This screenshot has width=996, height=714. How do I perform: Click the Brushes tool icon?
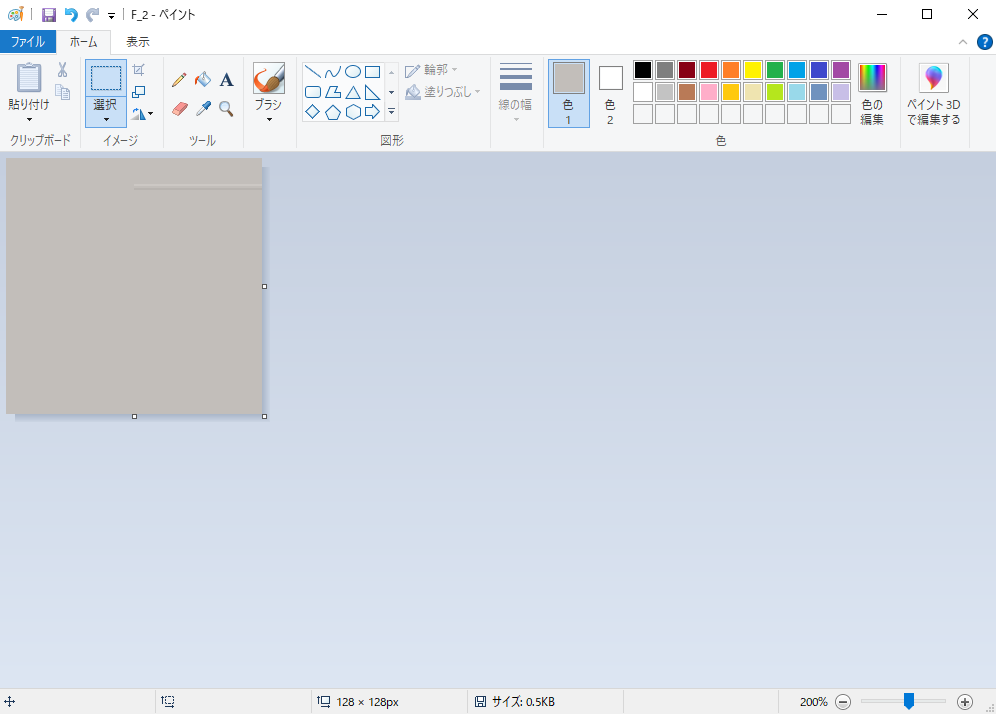[269, 78]
